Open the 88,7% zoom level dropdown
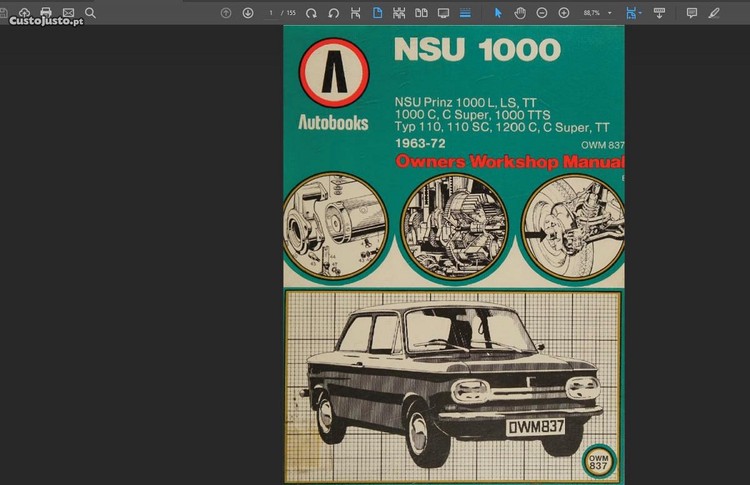Image resolution: width=750 pixels, height=485 pixels. (x=597, y=13)
